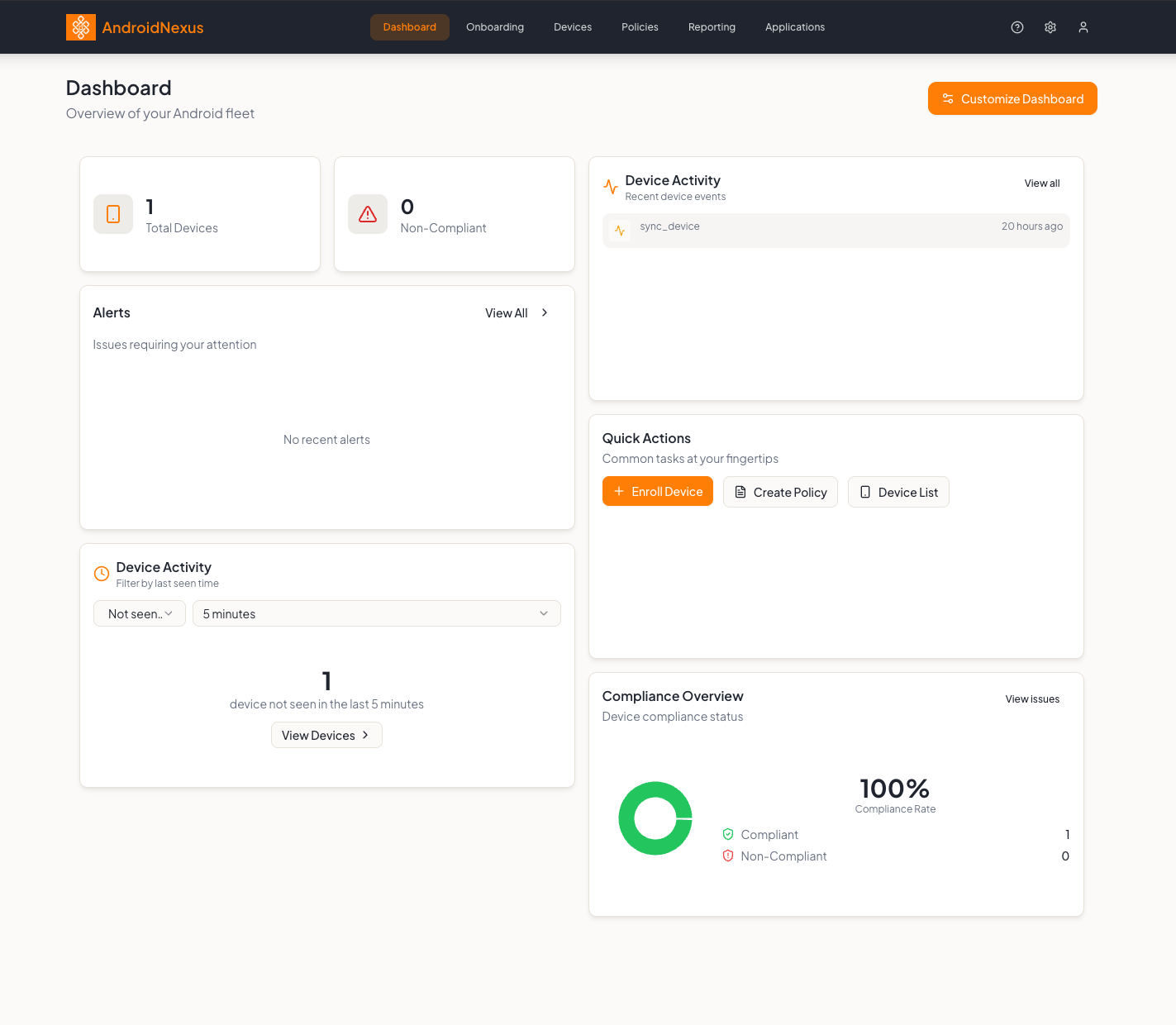Click the clock icon beside Device Activity filter
1176x1025 pixels.
(x=101, y=573)
